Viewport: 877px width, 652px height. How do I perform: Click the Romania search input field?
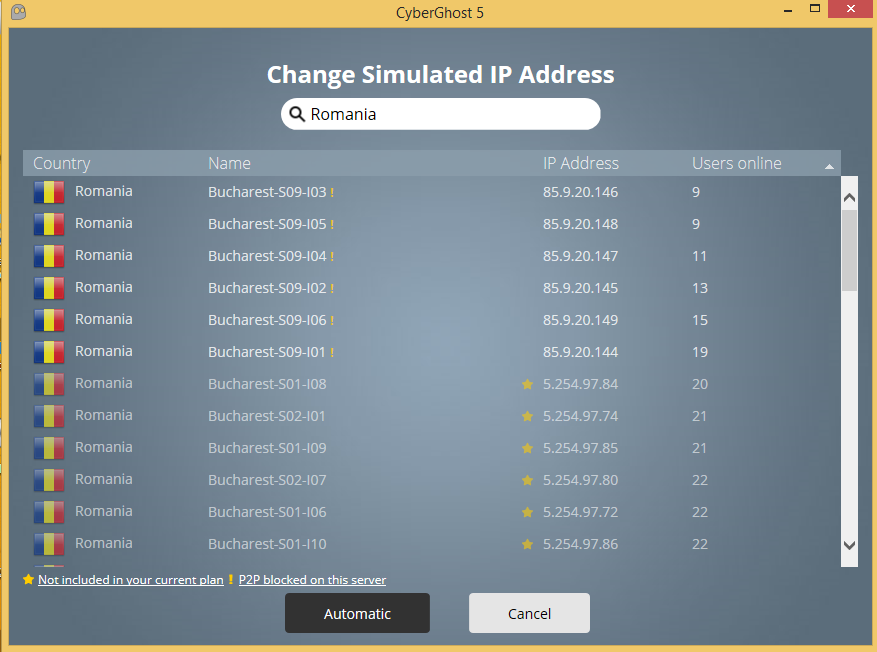(441, 114)
